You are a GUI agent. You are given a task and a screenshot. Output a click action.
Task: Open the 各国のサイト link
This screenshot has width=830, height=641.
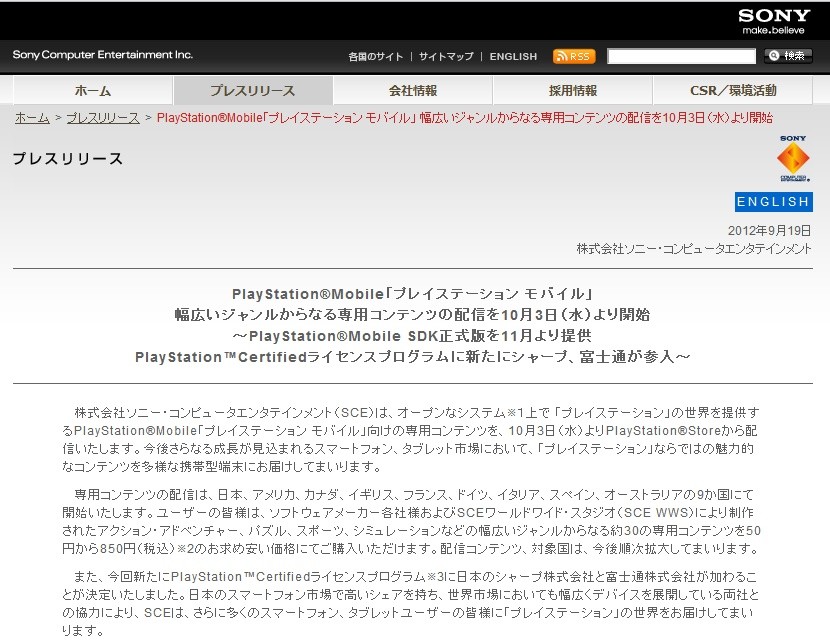click(x=375, y=56)
